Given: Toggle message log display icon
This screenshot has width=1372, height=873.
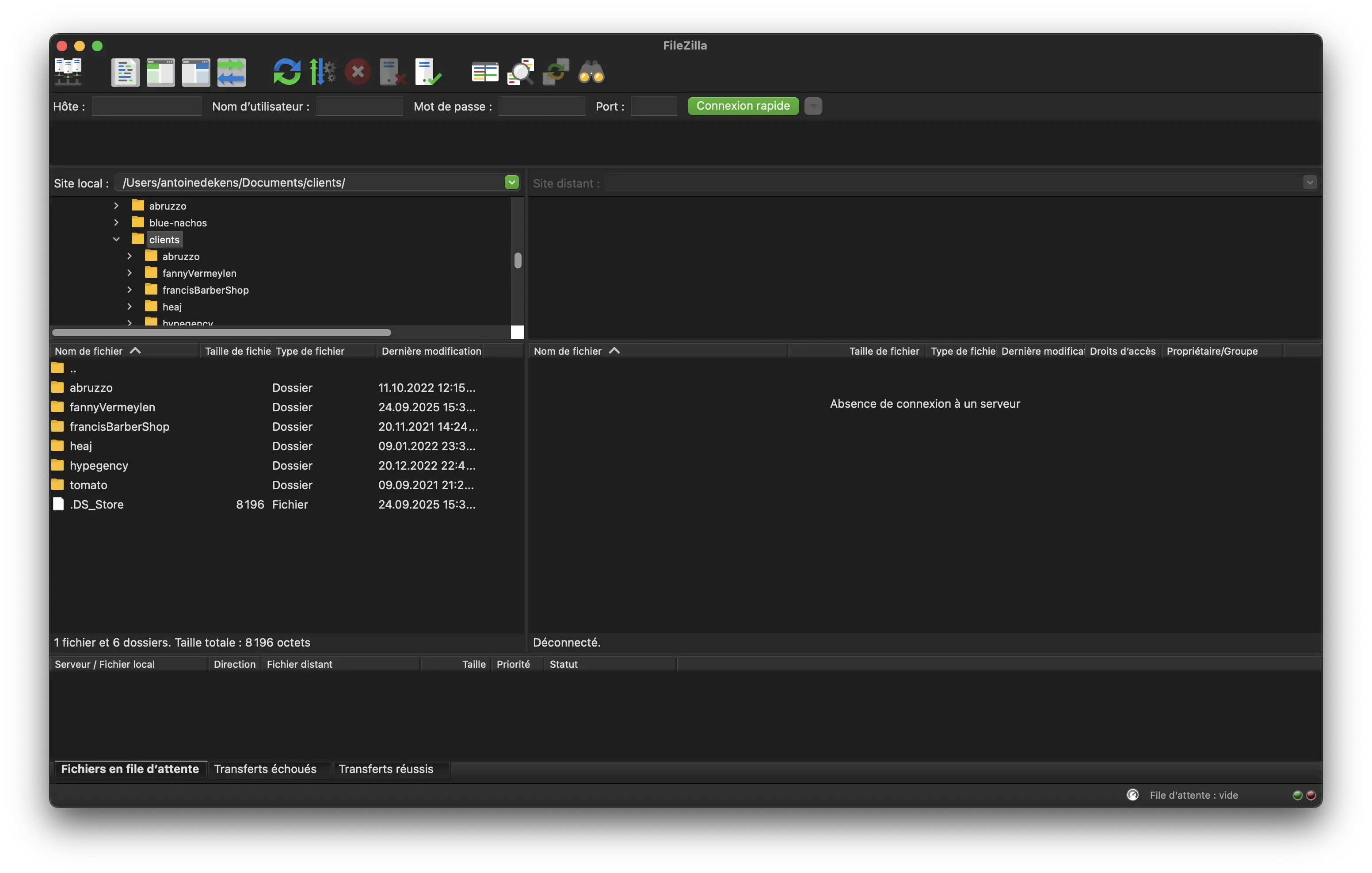Looking at the screenshot, I should coord(125,73).
